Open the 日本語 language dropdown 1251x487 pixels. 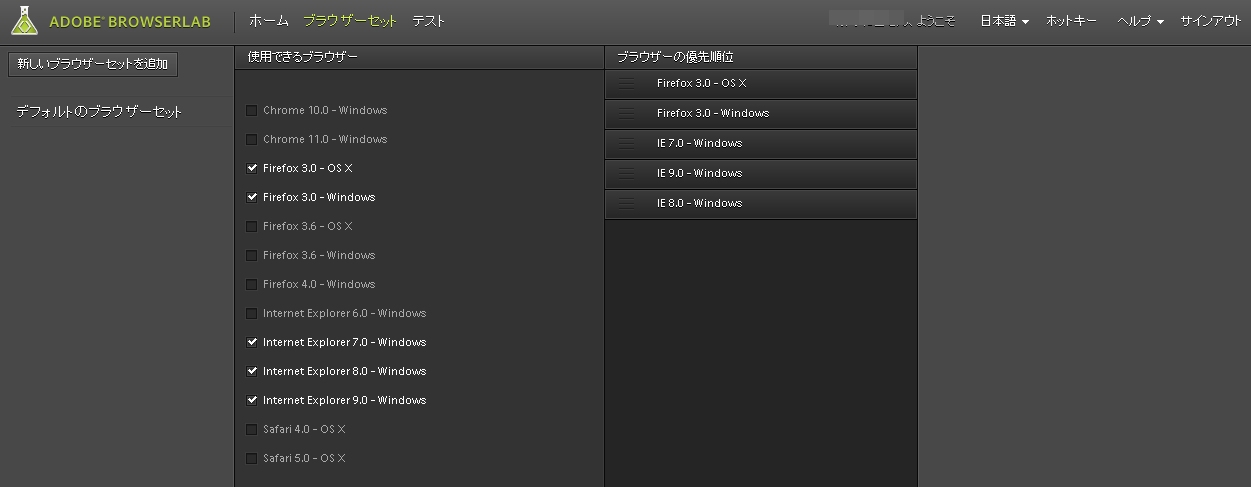click(x=1004, y=21)
